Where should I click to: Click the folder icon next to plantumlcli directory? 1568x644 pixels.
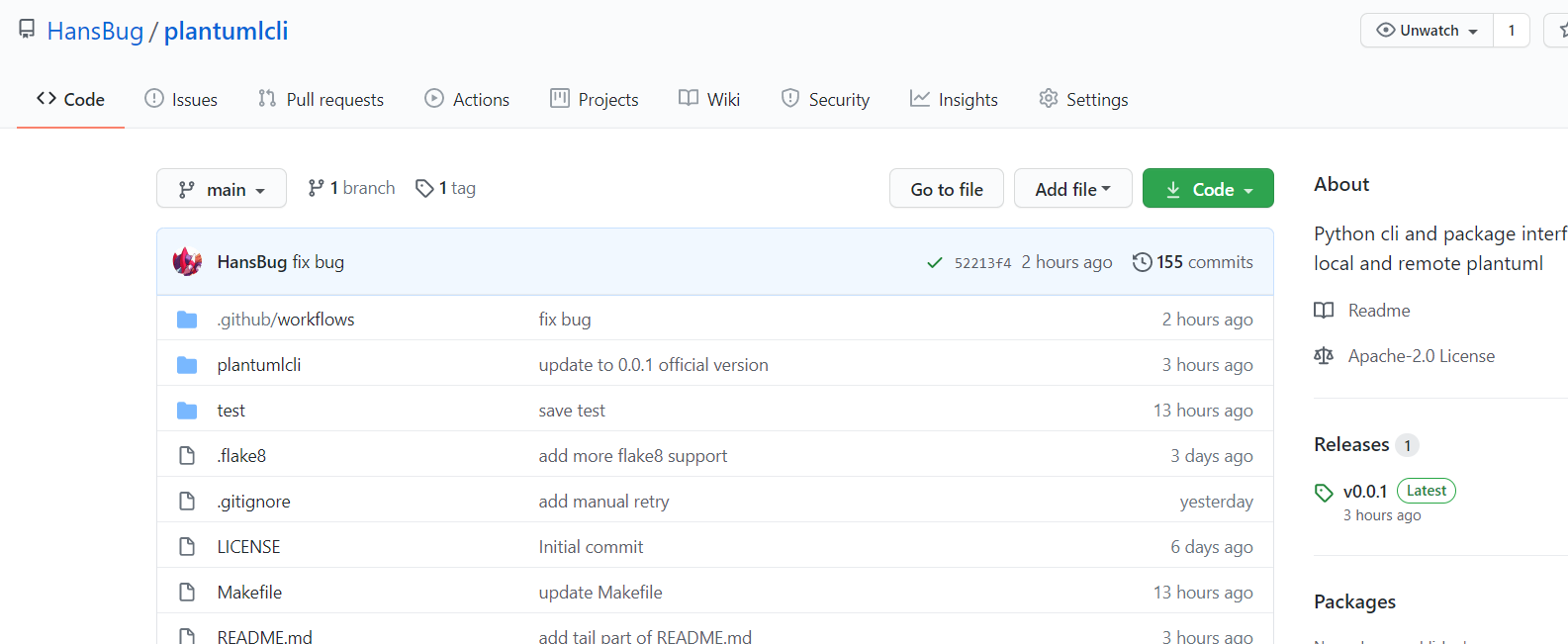click(x=187, y=365)
